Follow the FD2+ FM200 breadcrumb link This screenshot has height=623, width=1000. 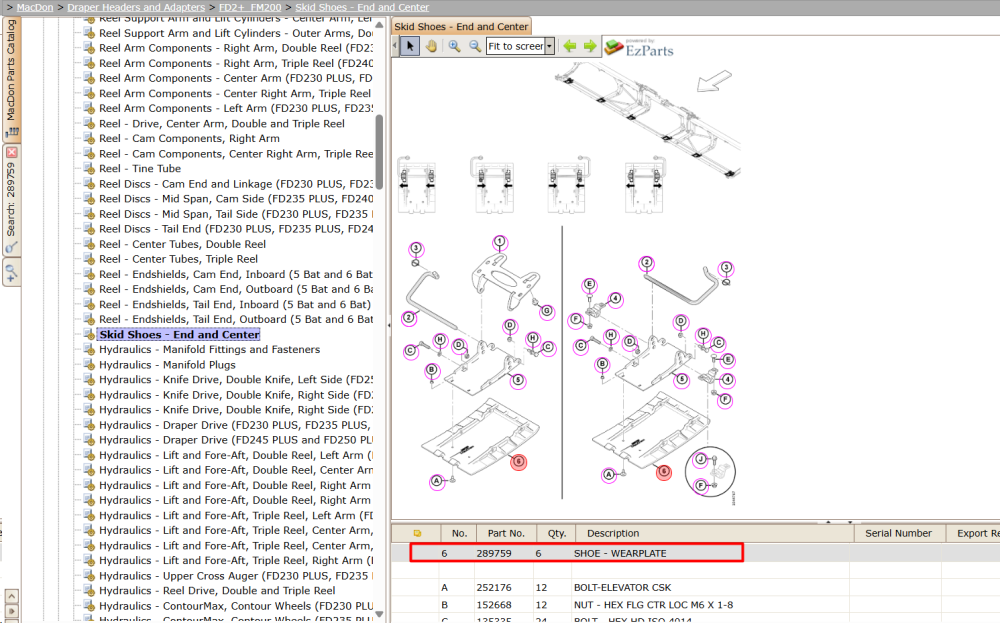click(250, 7)
